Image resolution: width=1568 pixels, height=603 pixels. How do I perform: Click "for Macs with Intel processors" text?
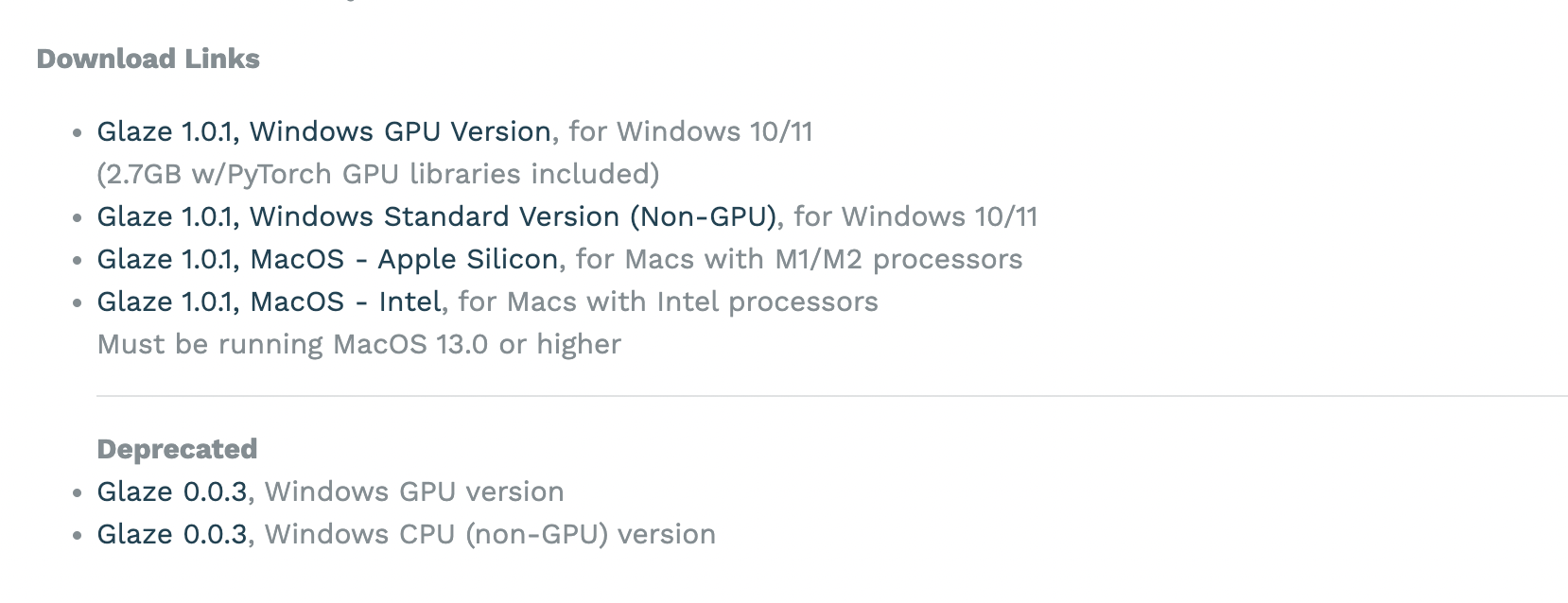click(668, 301)
